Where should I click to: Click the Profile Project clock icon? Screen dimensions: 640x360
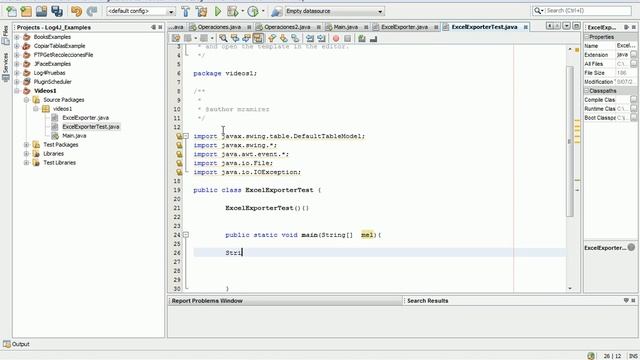(x=253, y=11)
